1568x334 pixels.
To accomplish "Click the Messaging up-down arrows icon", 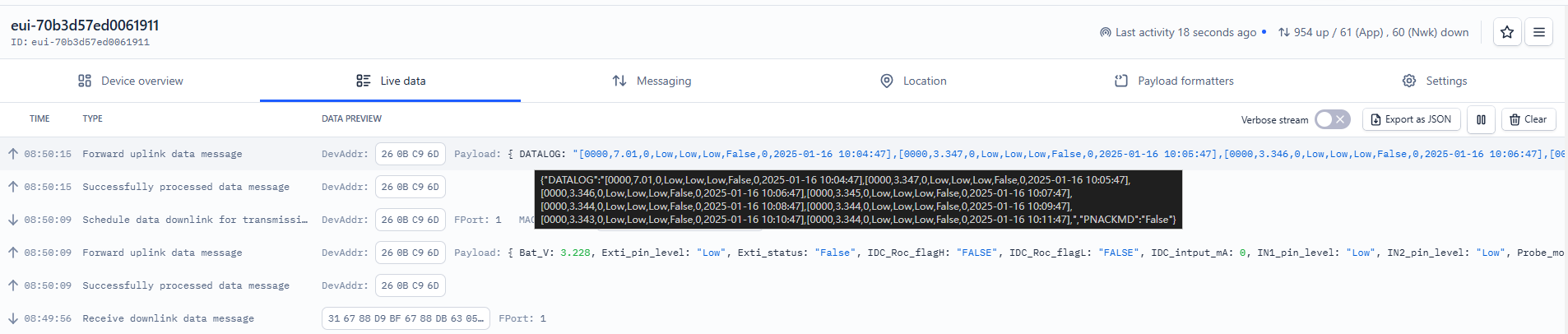I will click(x=619, y=81).
